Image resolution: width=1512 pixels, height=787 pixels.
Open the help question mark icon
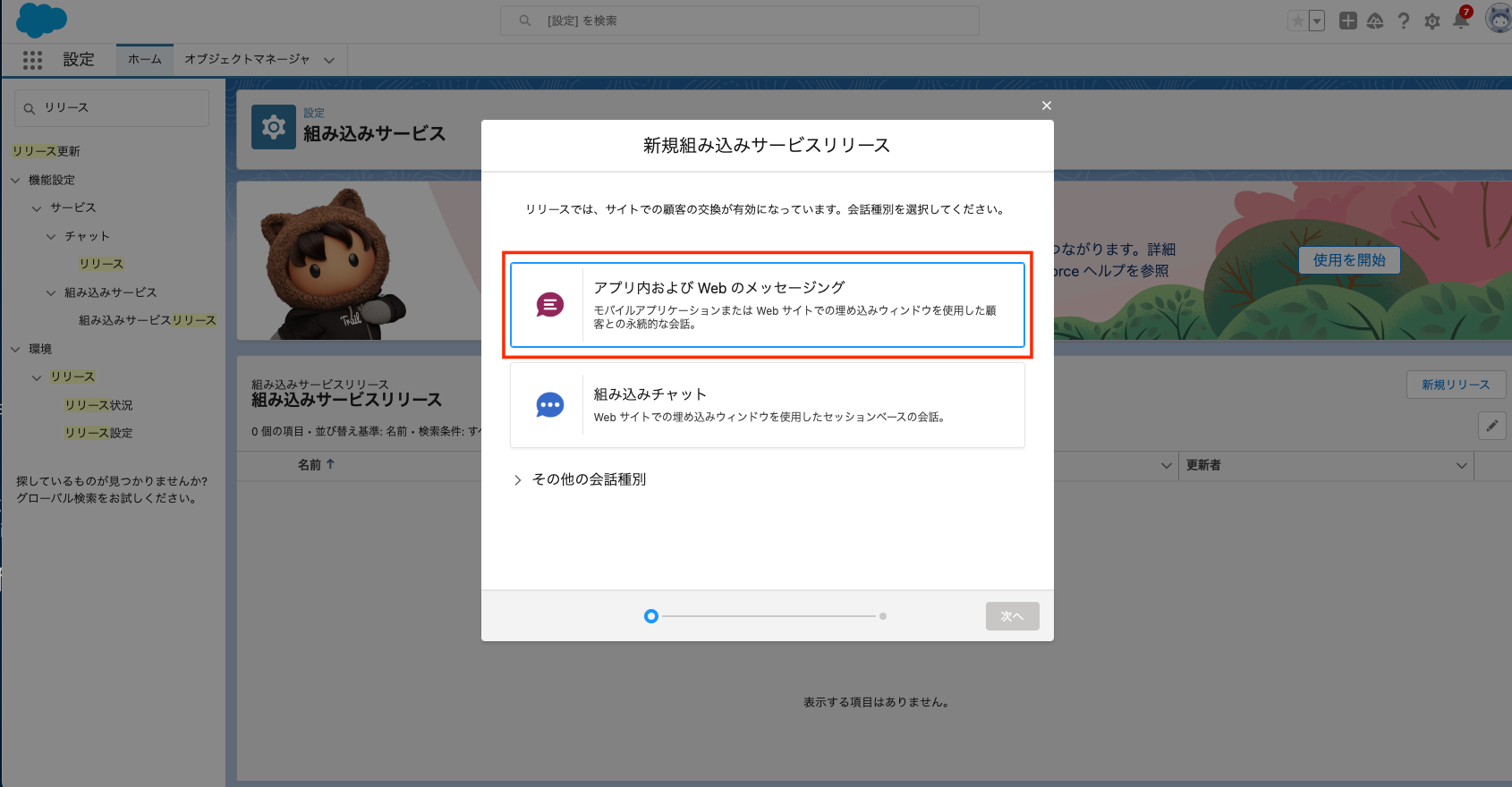tap(1404, 21)
